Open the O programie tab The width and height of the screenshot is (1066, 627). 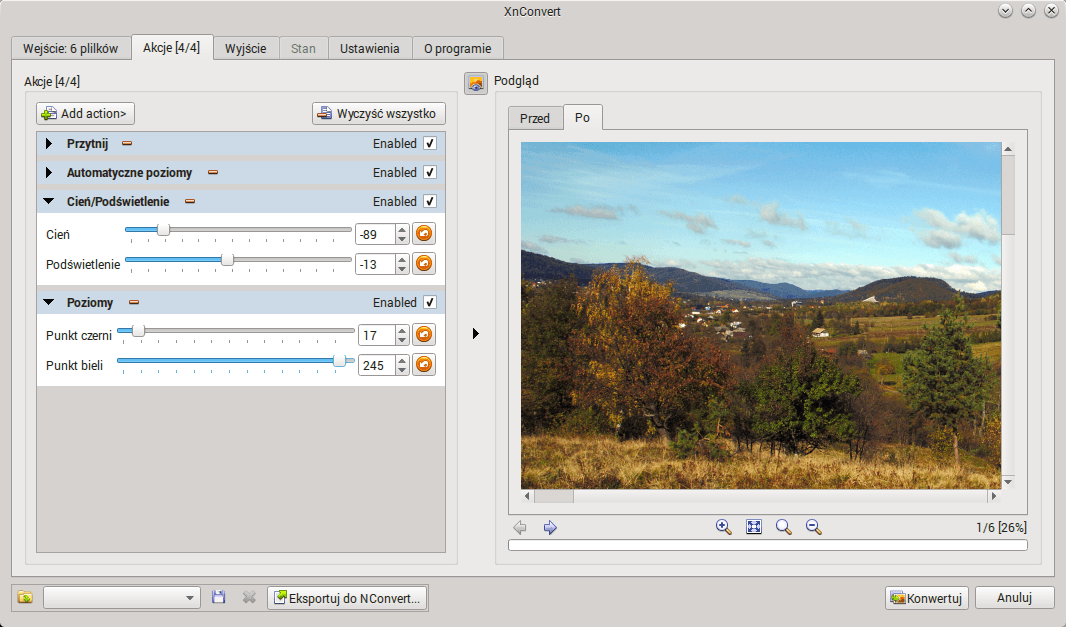pos(458,48)
